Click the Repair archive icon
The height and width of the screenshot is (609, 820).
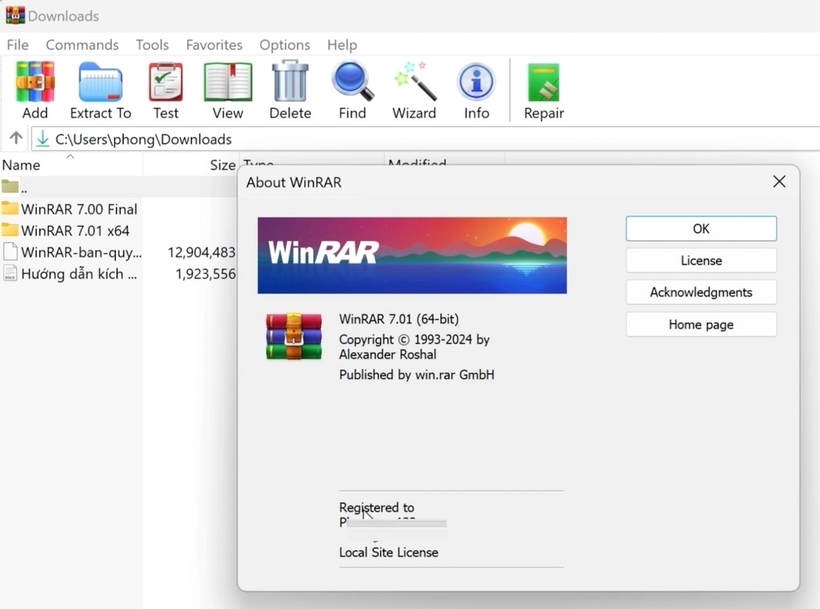point(544,90)
